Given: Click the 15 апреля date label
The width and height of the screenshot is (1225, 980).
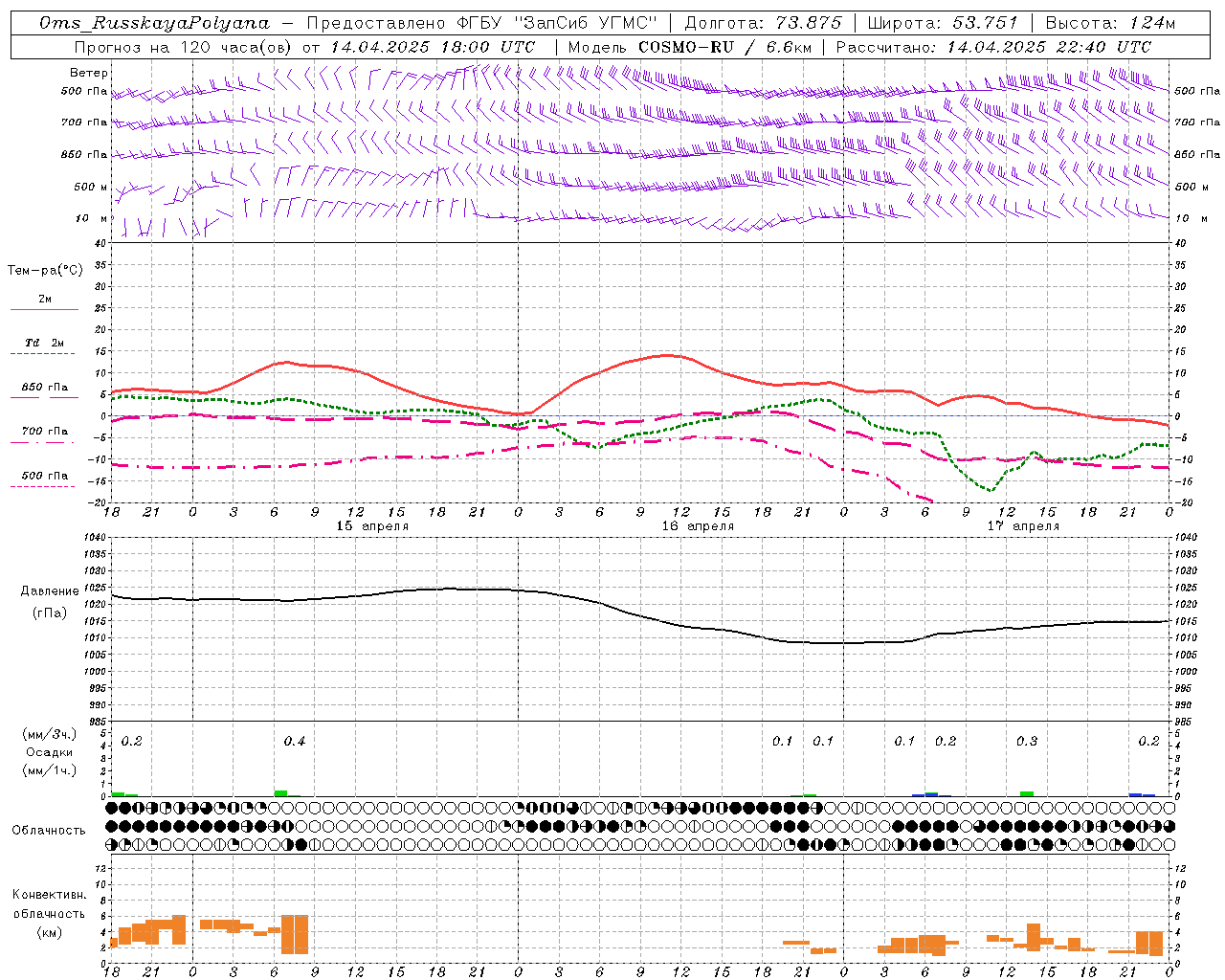Looking at the screenshot, I should 372,526.
